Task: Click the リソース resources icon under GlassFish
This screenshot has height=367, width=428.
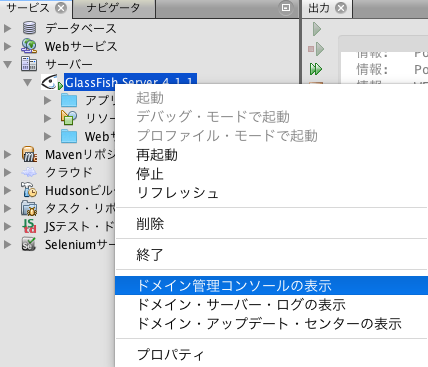Action: click(69, 118)
